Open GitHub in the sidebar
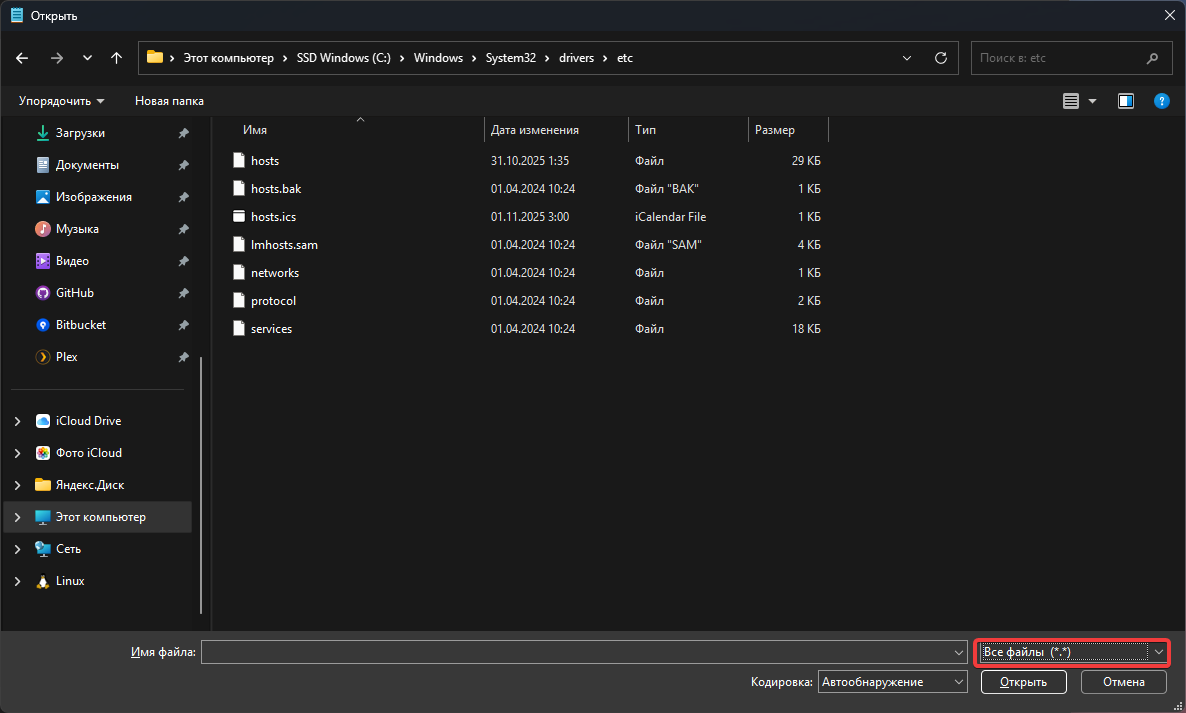Viewport: 1186px width, 713px height. tap(75, 293)
